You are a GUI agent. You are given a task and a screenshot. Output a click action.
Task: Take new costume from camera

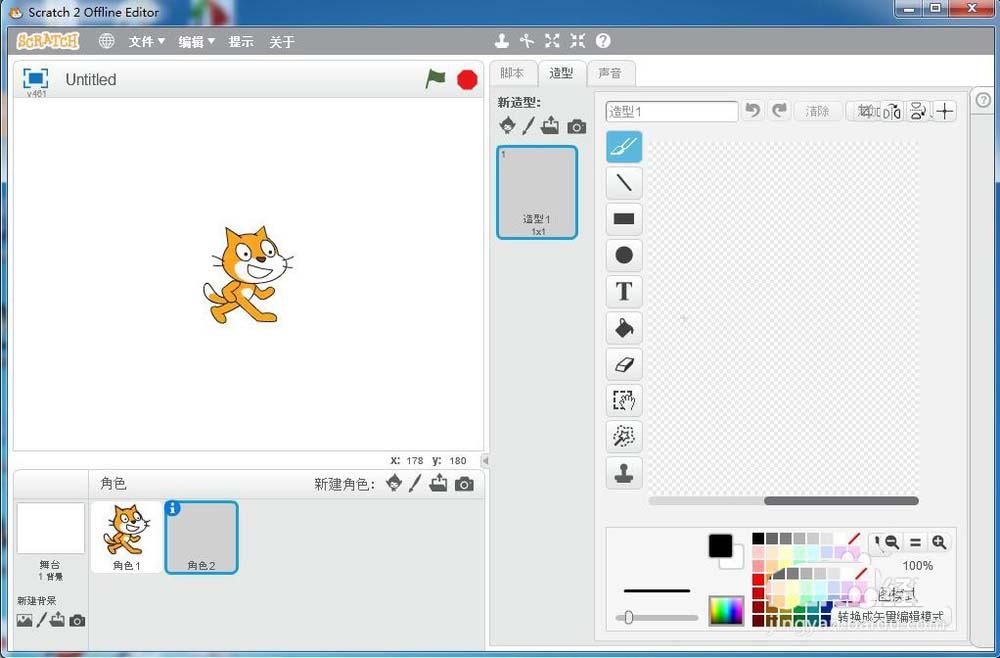577,126
